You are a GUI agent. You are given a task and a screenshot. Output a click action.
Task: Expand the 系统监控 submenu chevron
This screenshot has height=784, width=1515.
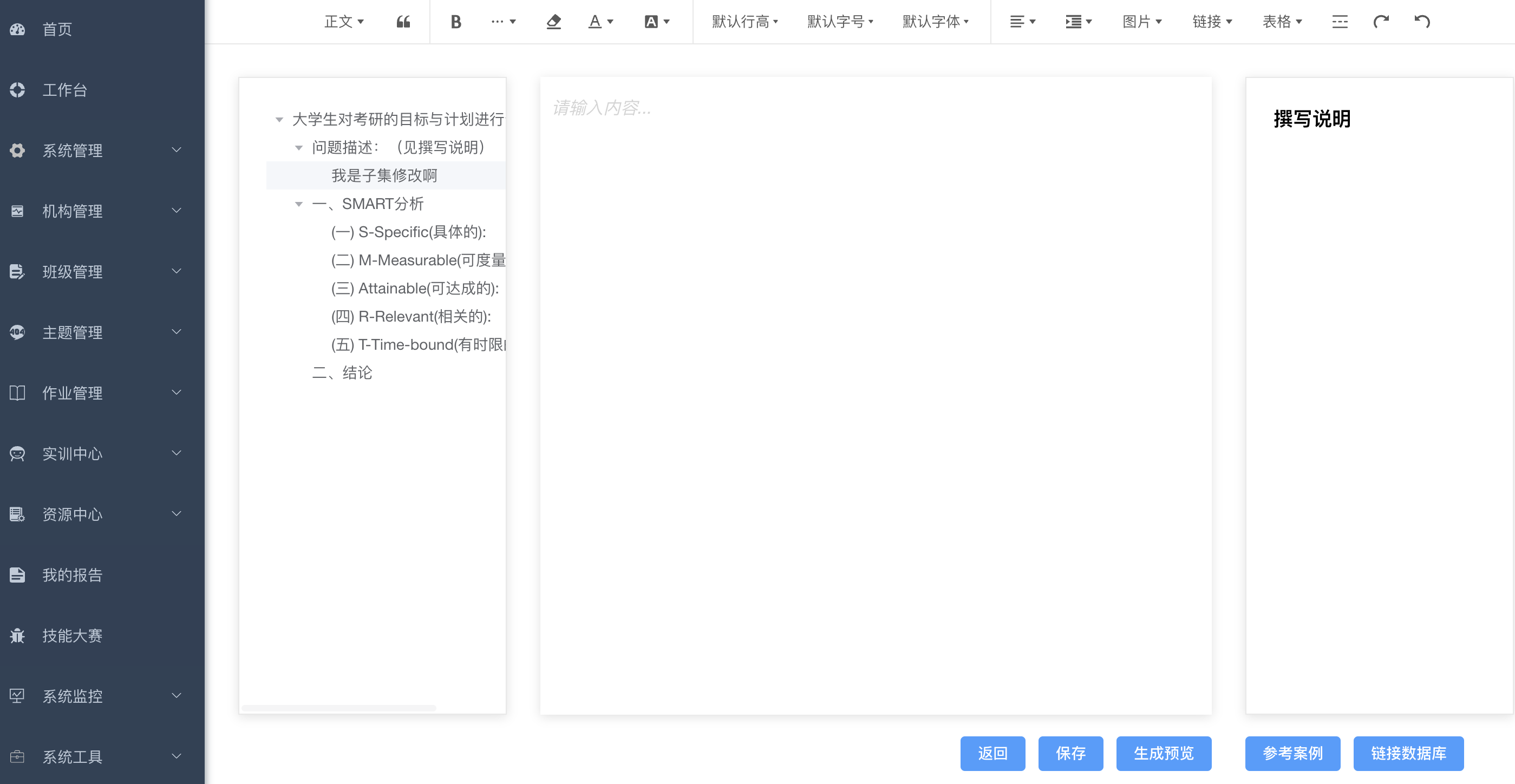177,695
